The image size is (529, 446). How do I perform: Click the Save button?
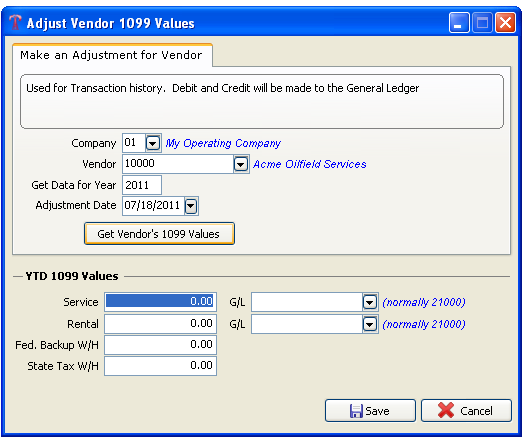click(370, 411)
